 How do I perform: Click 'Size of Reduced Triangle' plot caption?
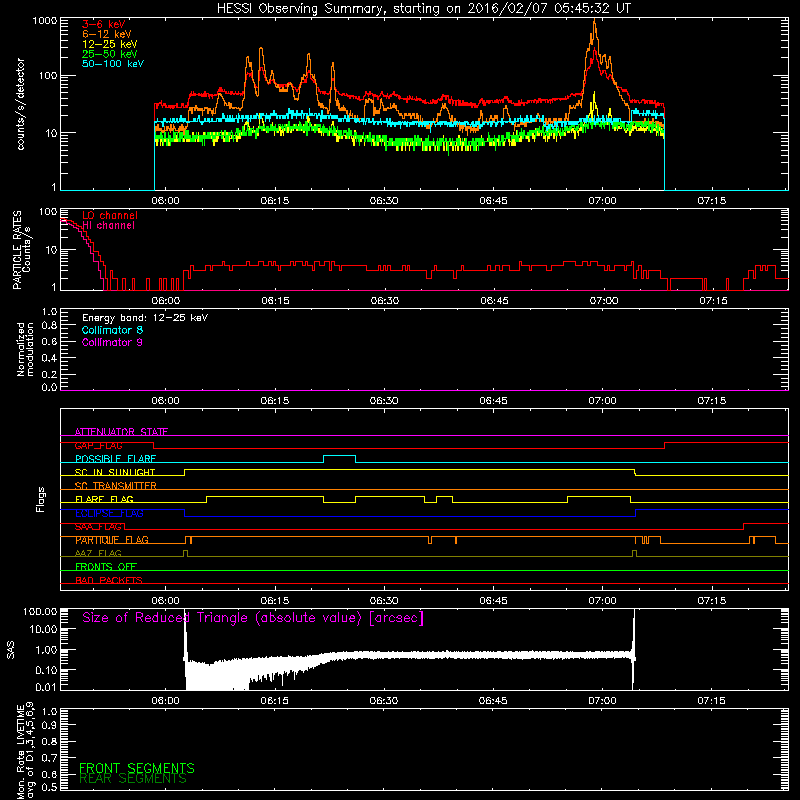[253, 618]
